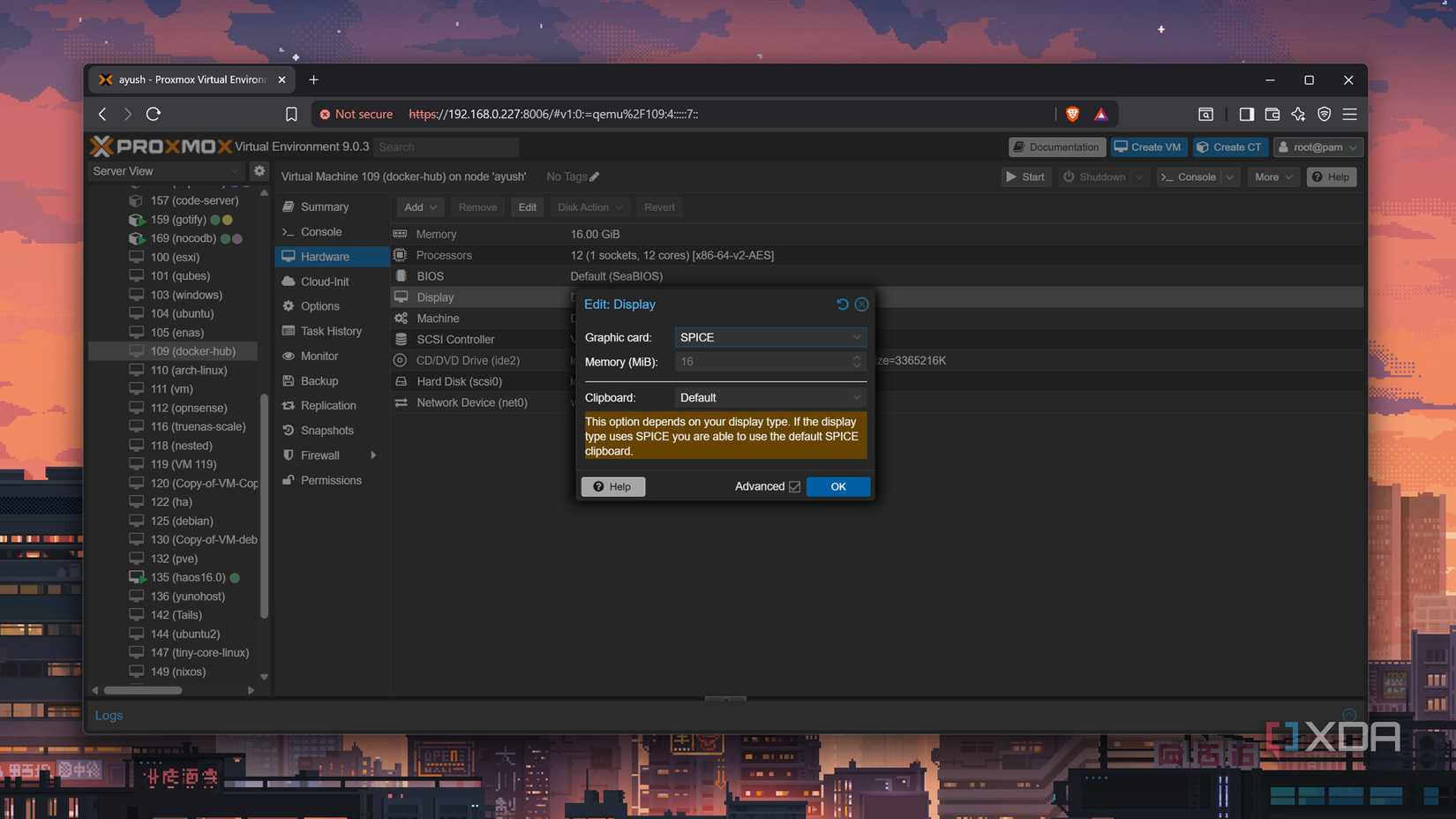1456x819 pixels.
Task: Reload the Proxmox page
Action: [154, 114]
